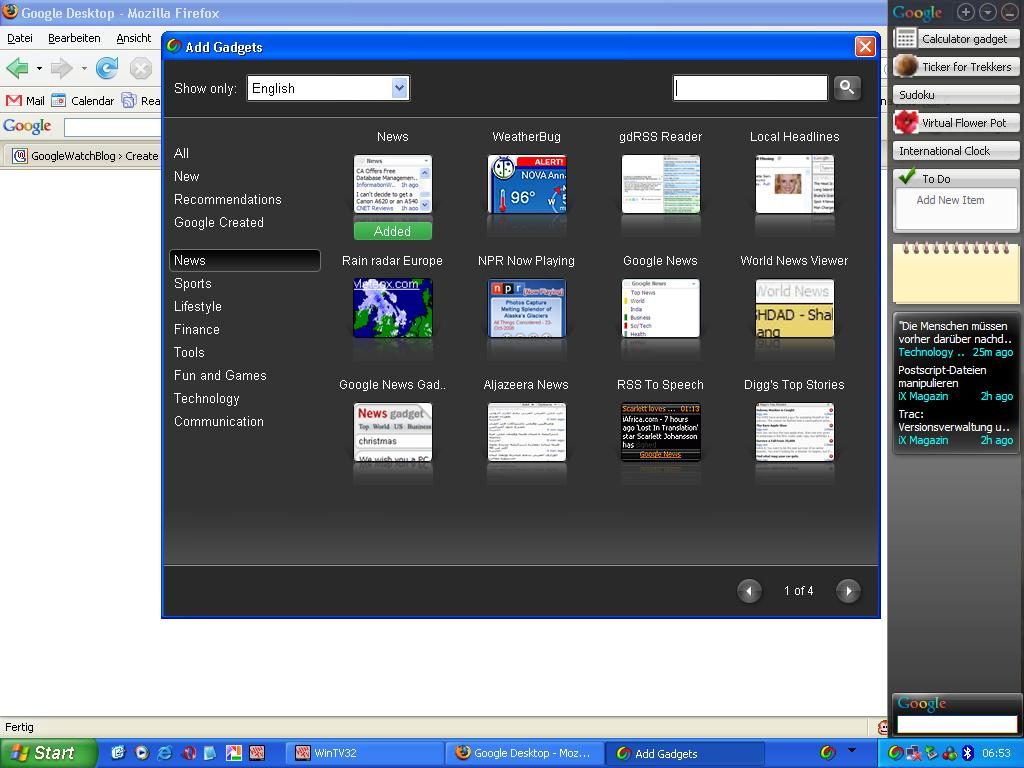Go to next page of gadgets

click(848, 591)
